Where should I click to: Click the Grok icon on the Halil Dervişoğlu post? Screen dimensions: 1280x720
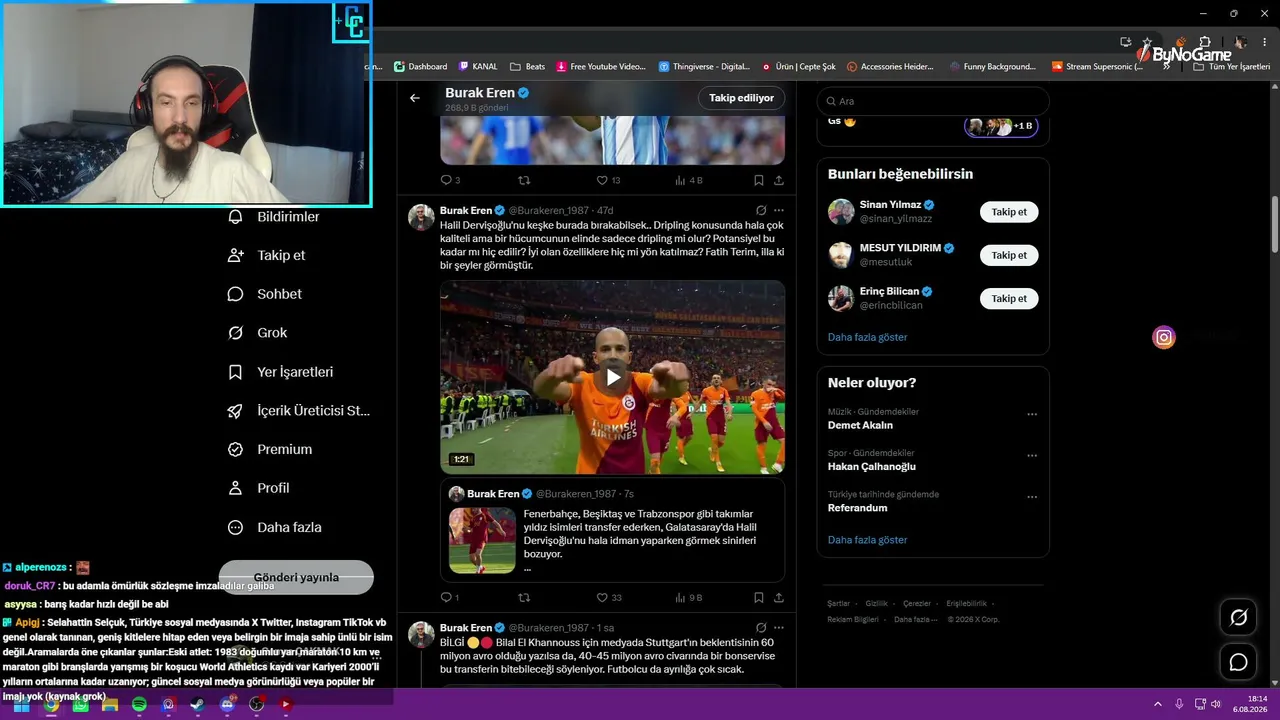pos(761,211)
